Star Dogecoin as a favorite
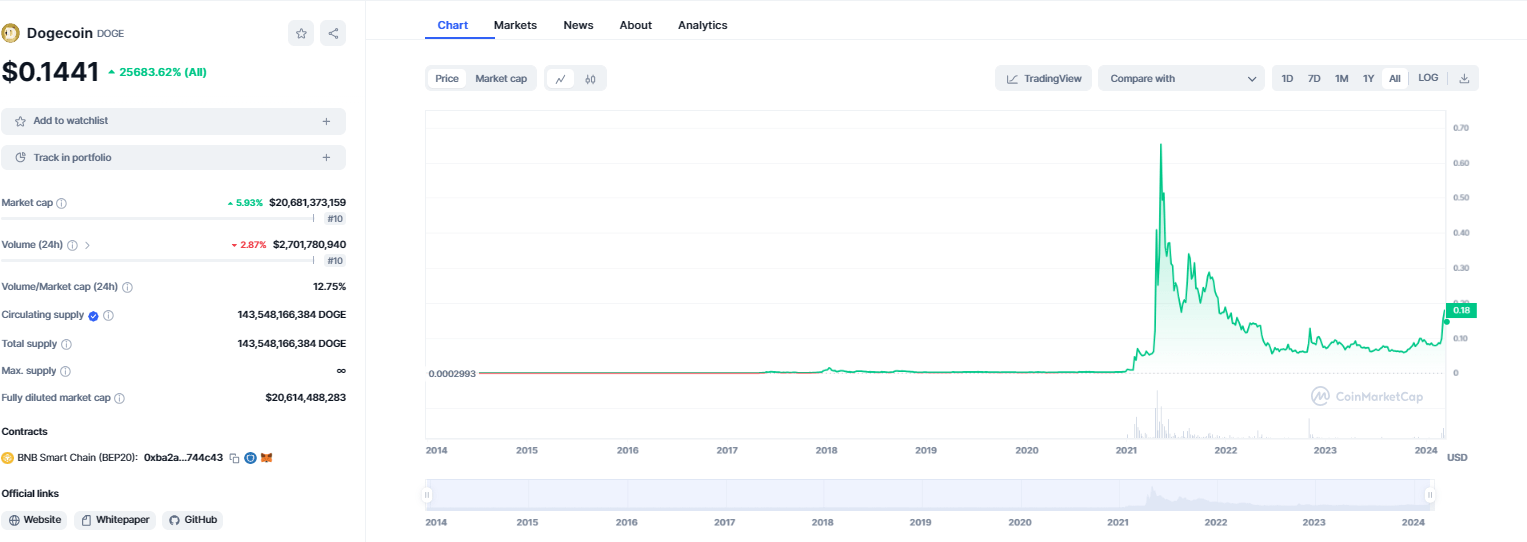The width and height of the screenshot is (1527, 542). [301, 33]
